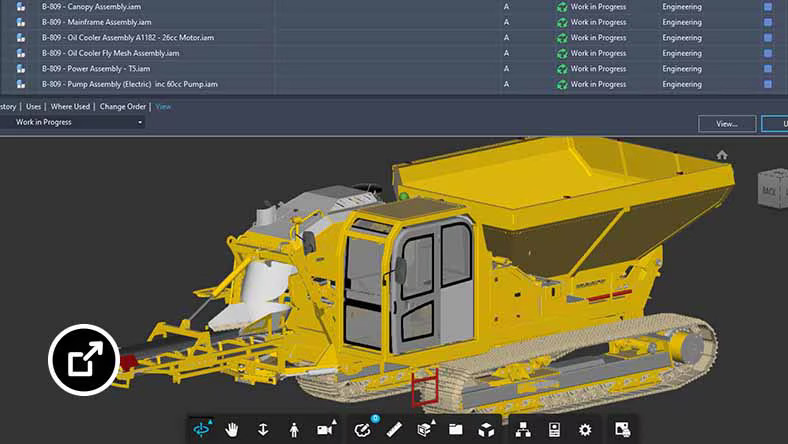Select the Zoom up-down arrow tool
Image resolution: width=788 pixels, height=444 pixels.
point(263,430)
